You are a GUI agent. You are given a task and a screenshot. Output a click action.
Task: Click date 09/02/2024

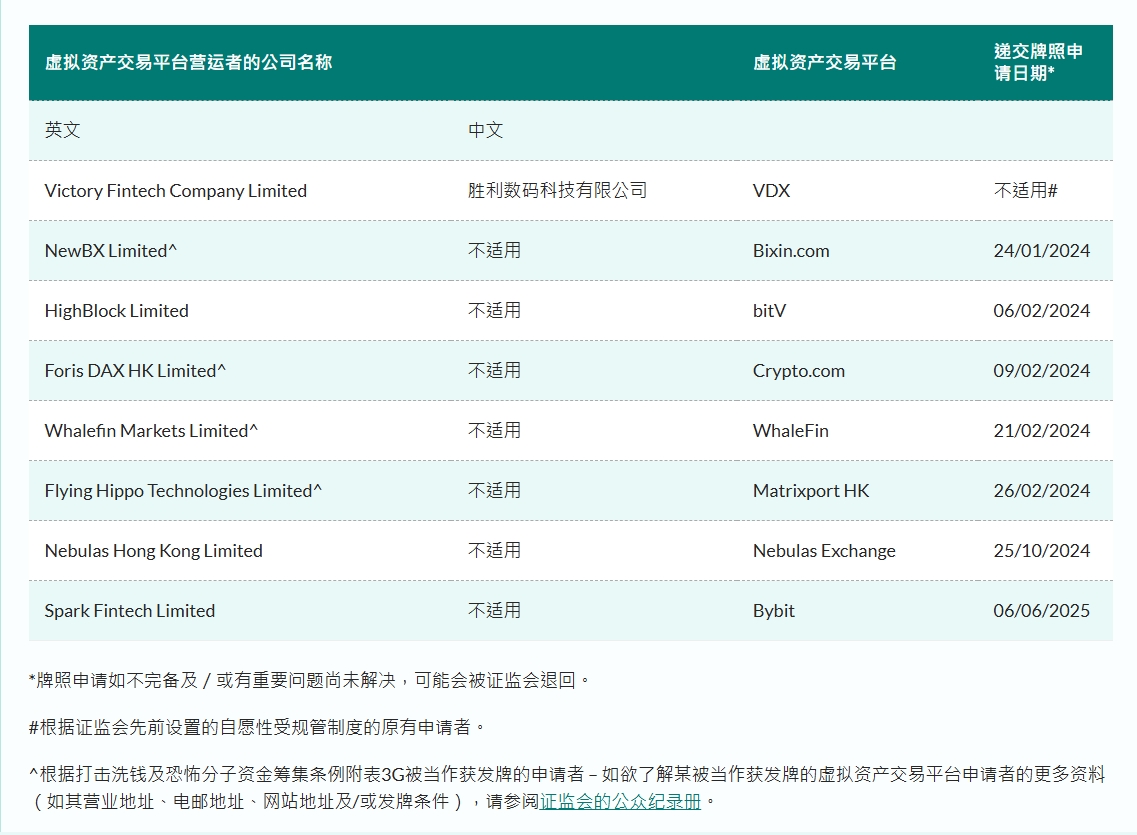1041,371
